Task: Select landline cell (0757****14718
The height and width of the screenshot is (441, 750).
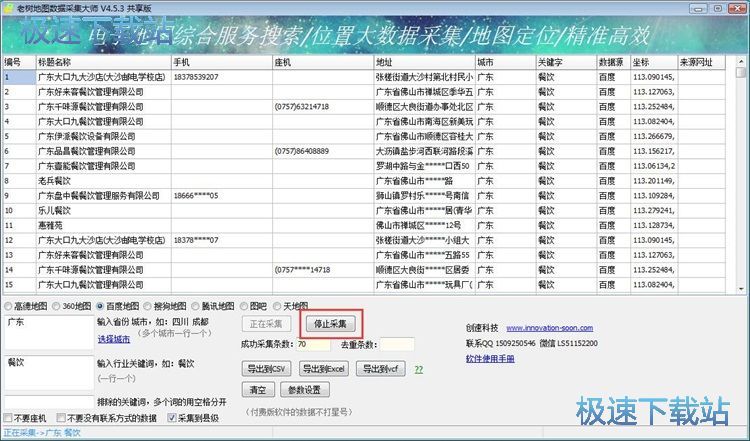Action: pos(323,270)
